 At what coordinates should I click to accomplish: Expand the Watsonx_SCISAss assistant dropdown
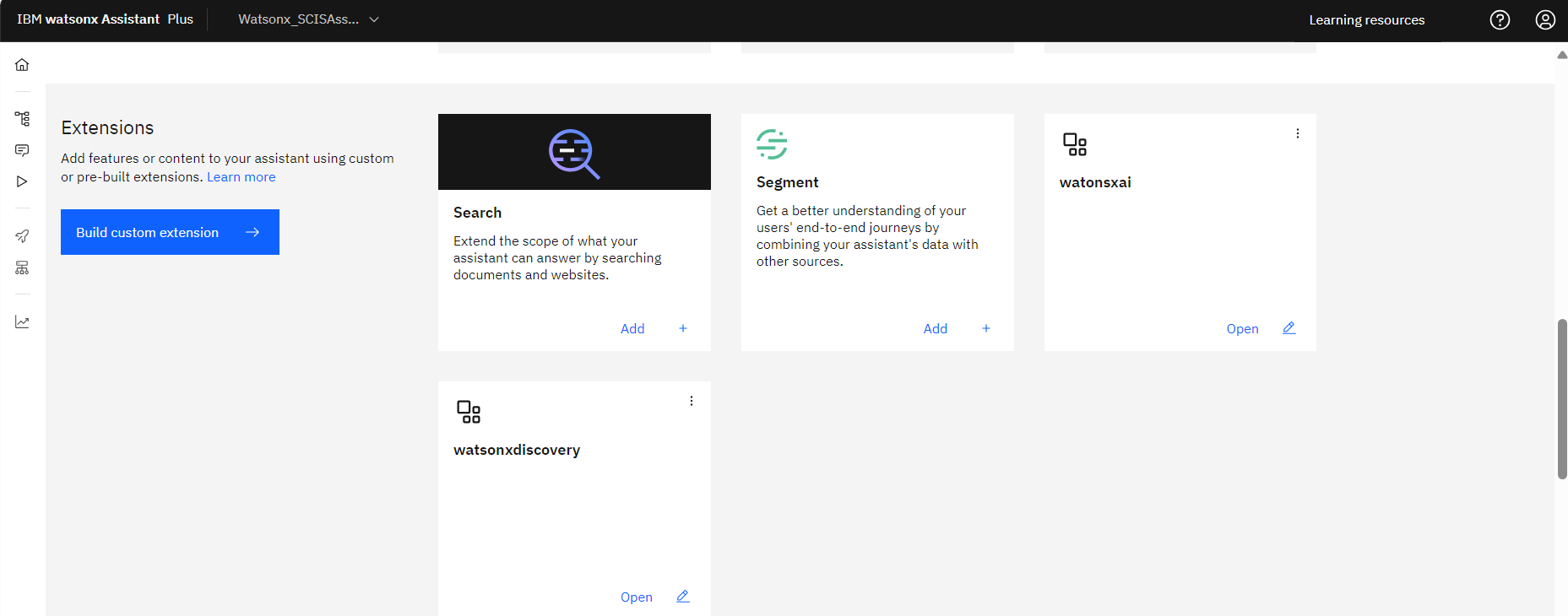tap(308, 19)
